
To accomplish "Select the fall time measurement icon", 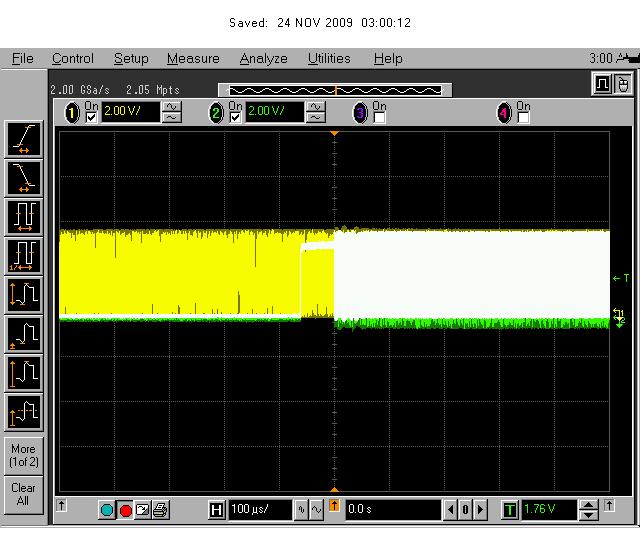I will point(24,178).
